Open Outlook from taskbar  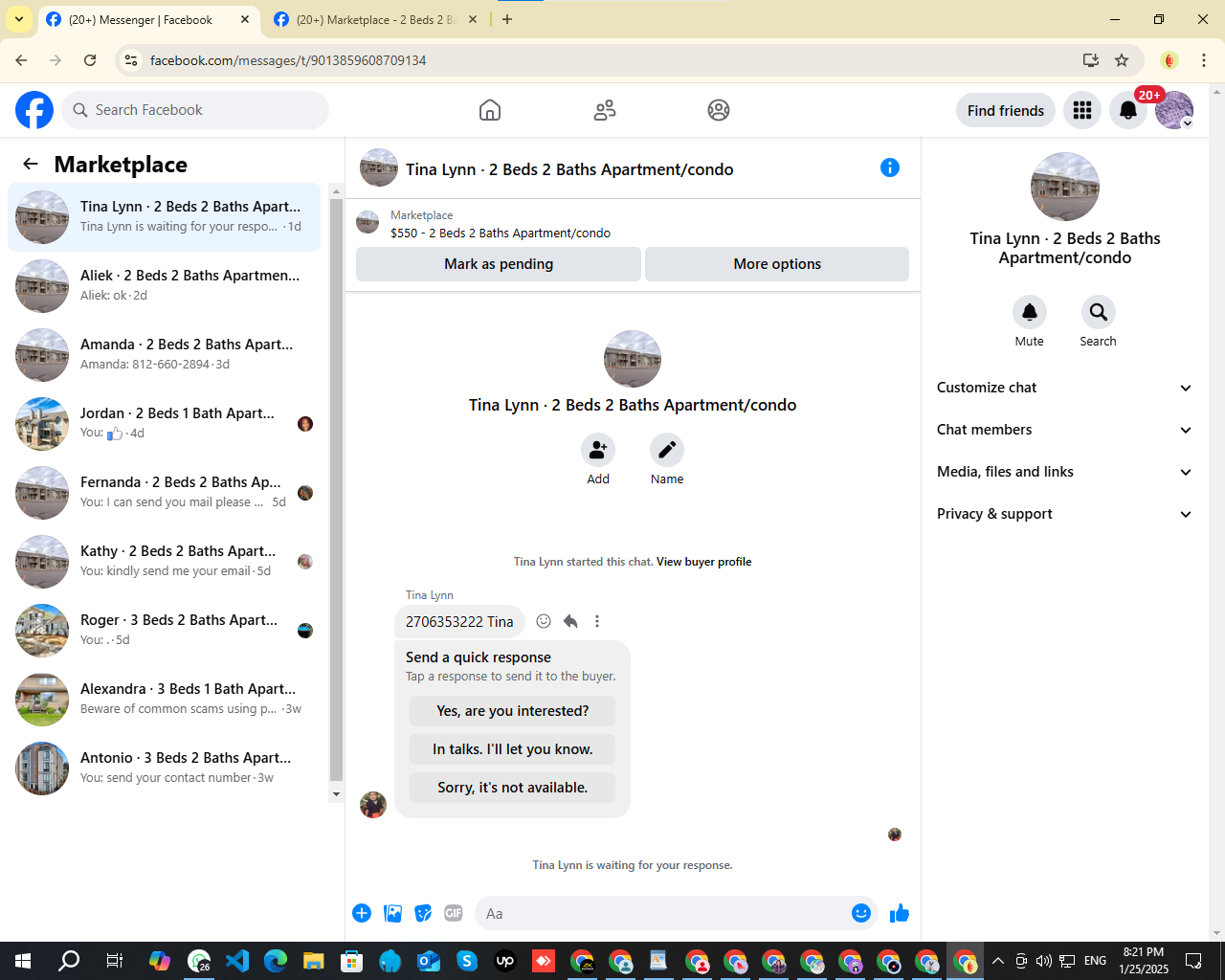429,961
